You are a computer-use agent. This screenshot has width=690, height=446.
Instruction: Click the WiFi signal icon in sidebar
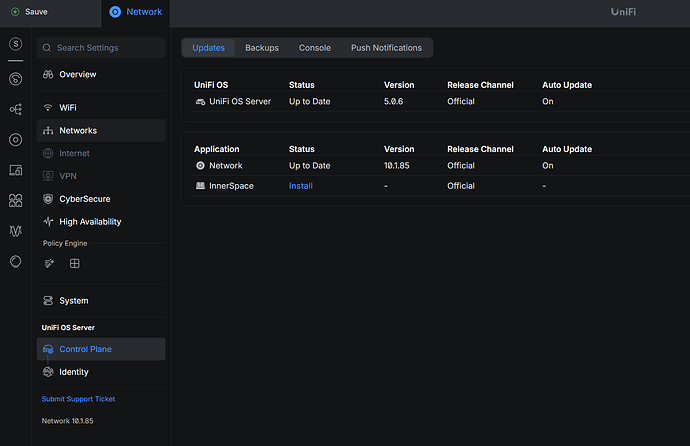[x=48, y=108]
